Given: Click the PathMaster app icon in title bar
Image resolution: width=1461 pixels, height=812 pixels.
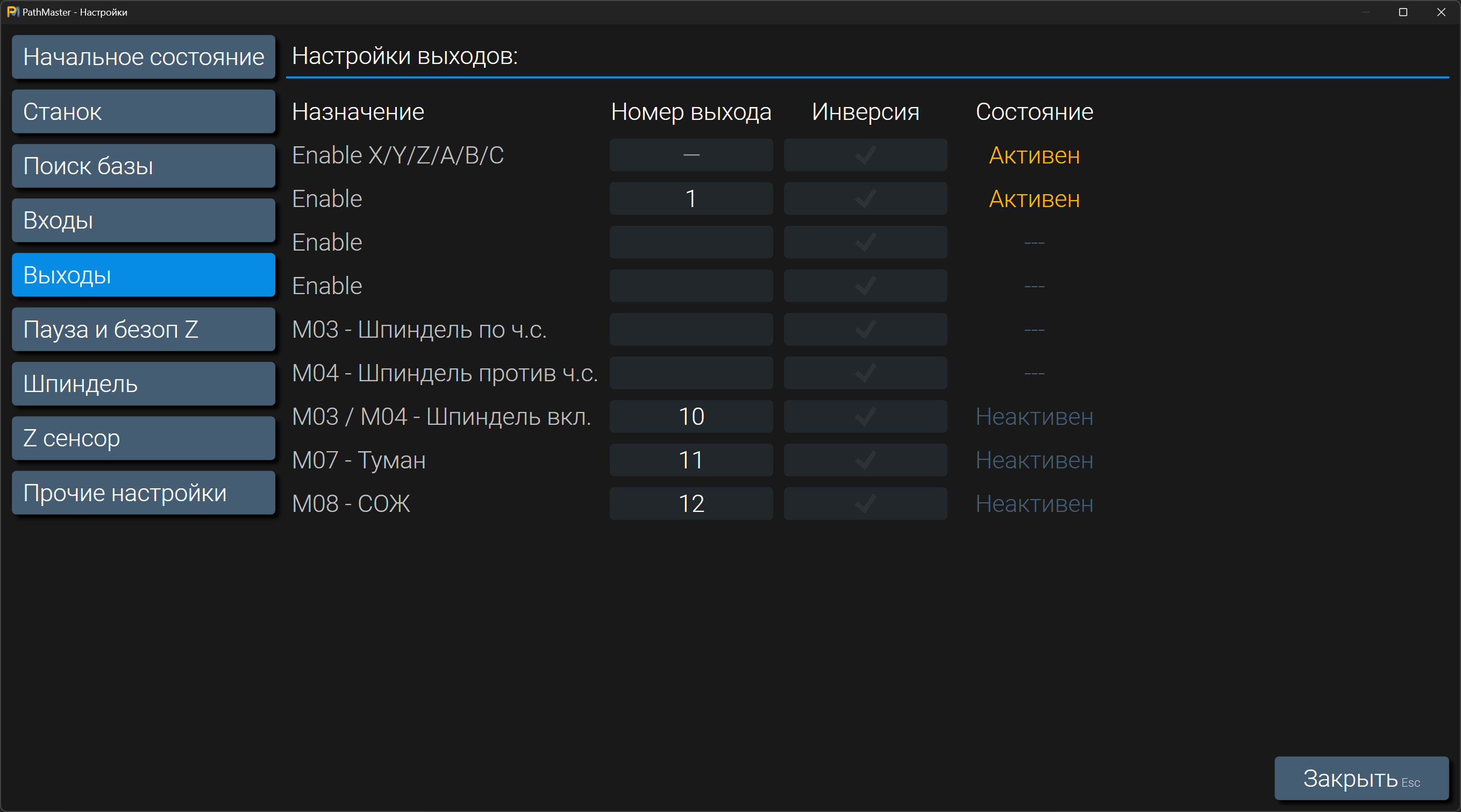Looking at the screenshot, I should pyautogui.click(x=12, y=12).
